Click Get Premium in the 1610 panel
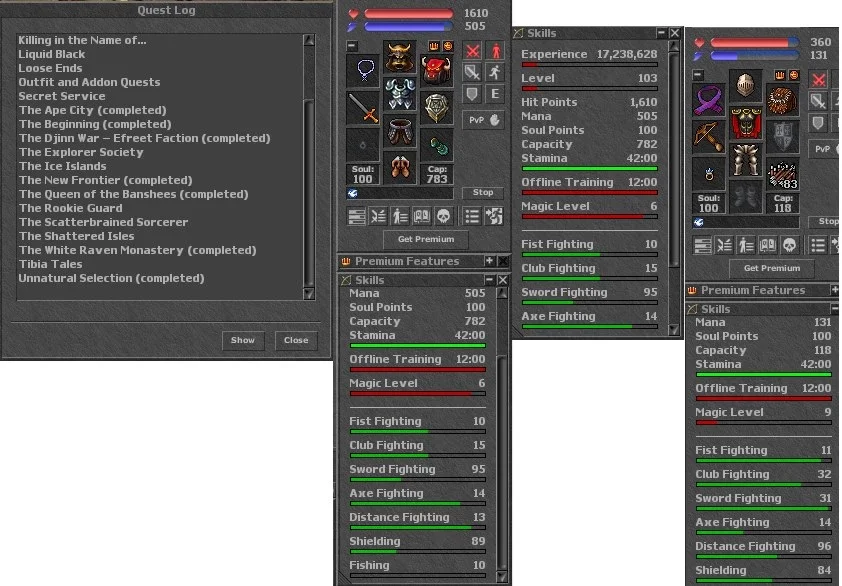 point(426,240)
